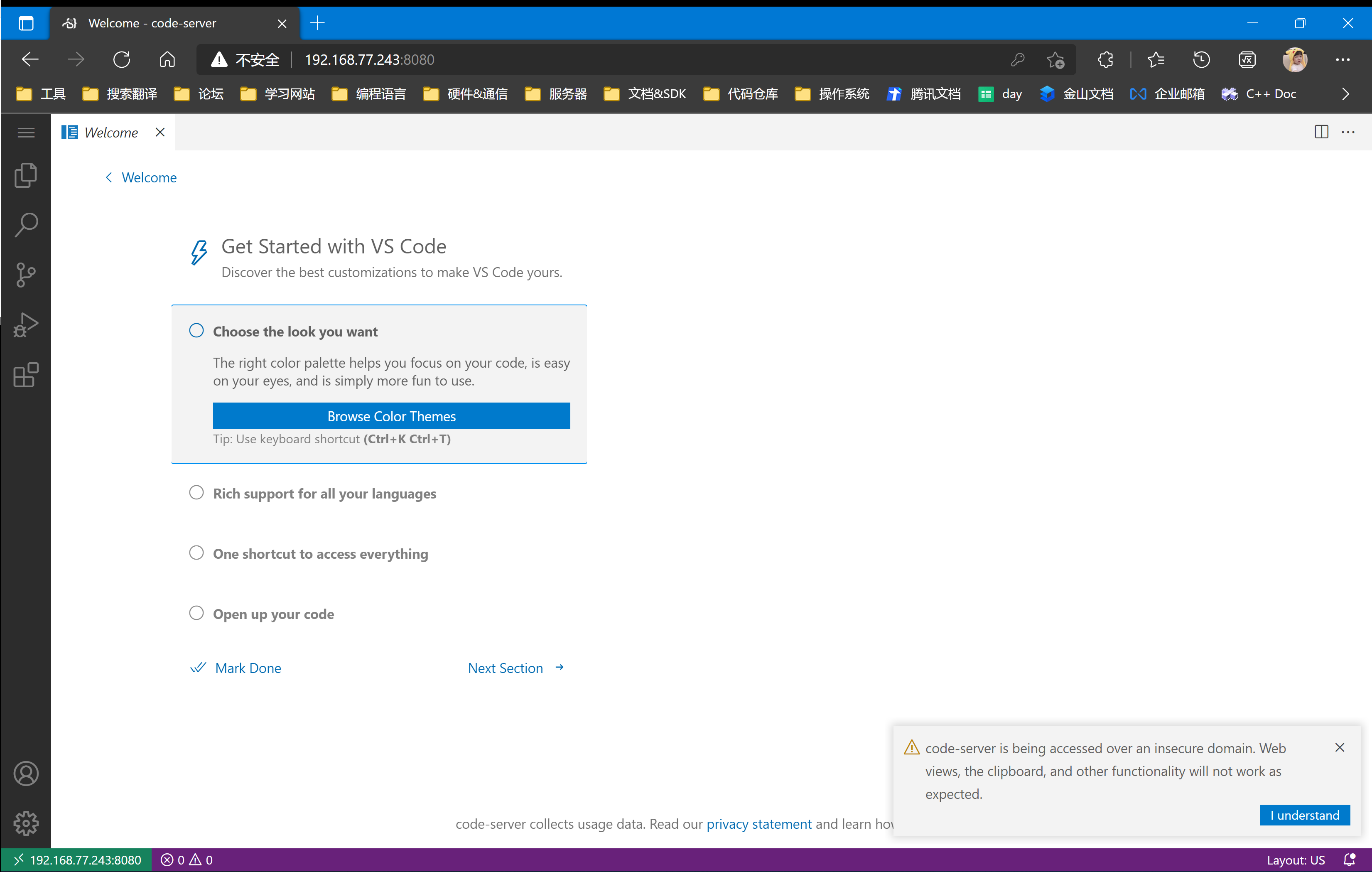The height and width of the screenshot is (872, 1372).
Task: Expand 'One shortcut to access everything' step
Action: click(x=320, y=553)
